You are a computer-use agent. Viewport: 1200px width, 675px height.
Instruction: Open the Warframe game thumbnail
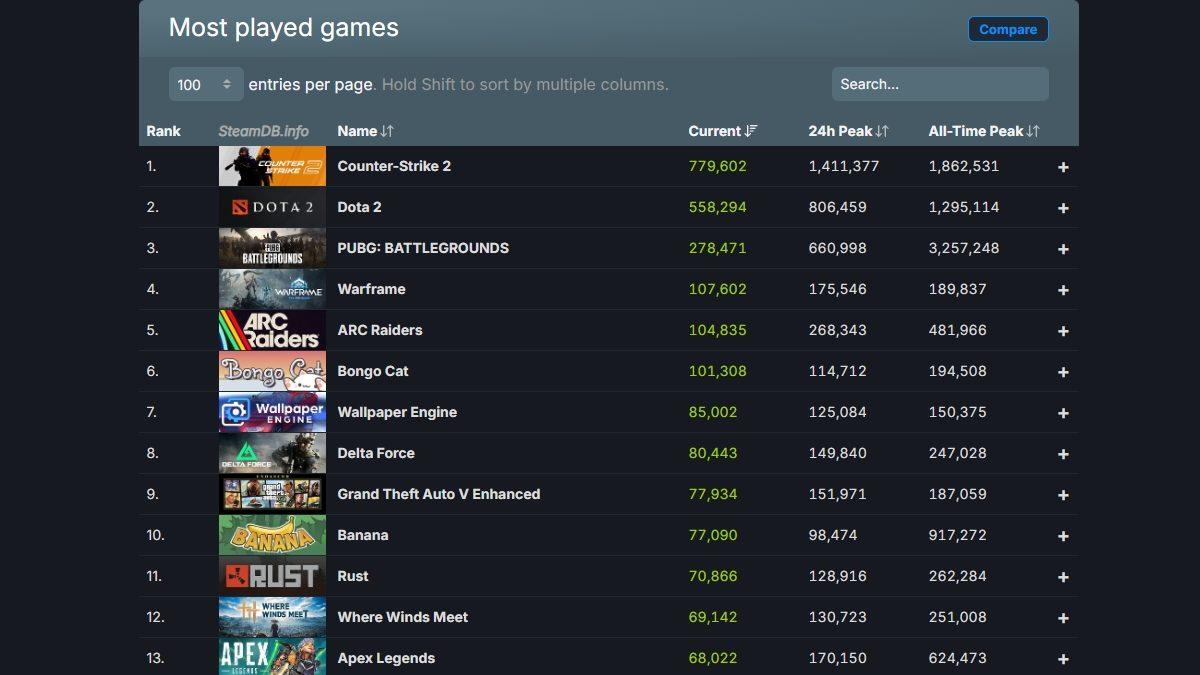(x=272, y=289)
